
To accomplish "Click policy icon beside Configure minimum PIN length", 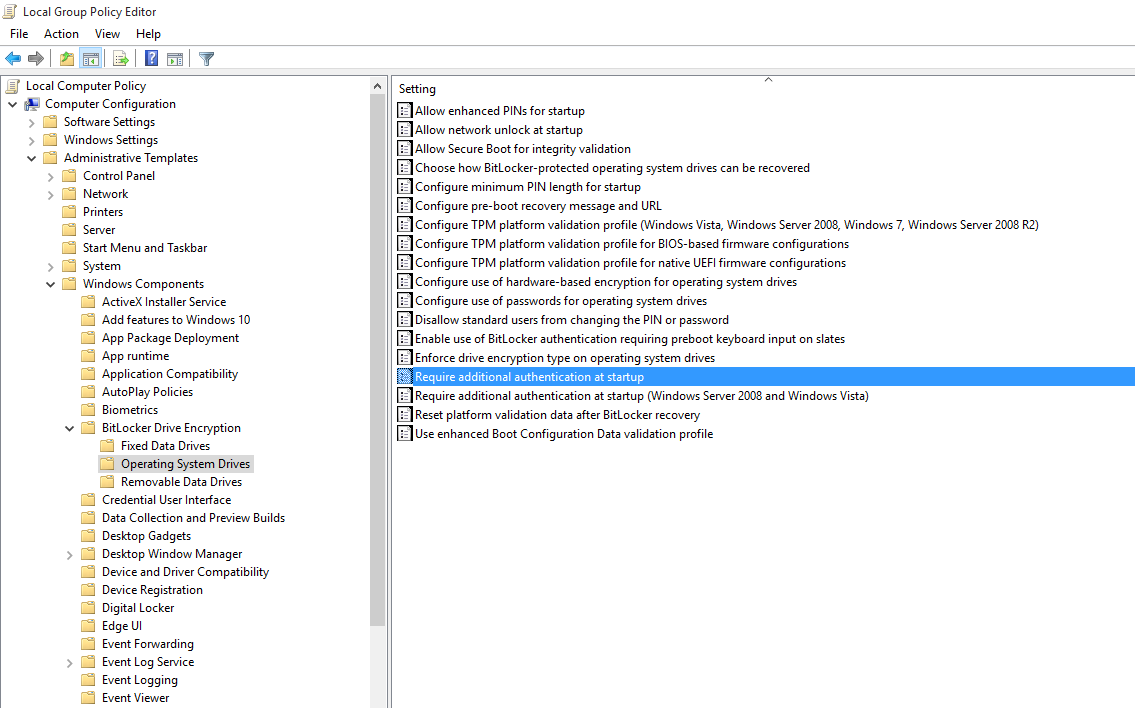I will (x=405, y=187).
